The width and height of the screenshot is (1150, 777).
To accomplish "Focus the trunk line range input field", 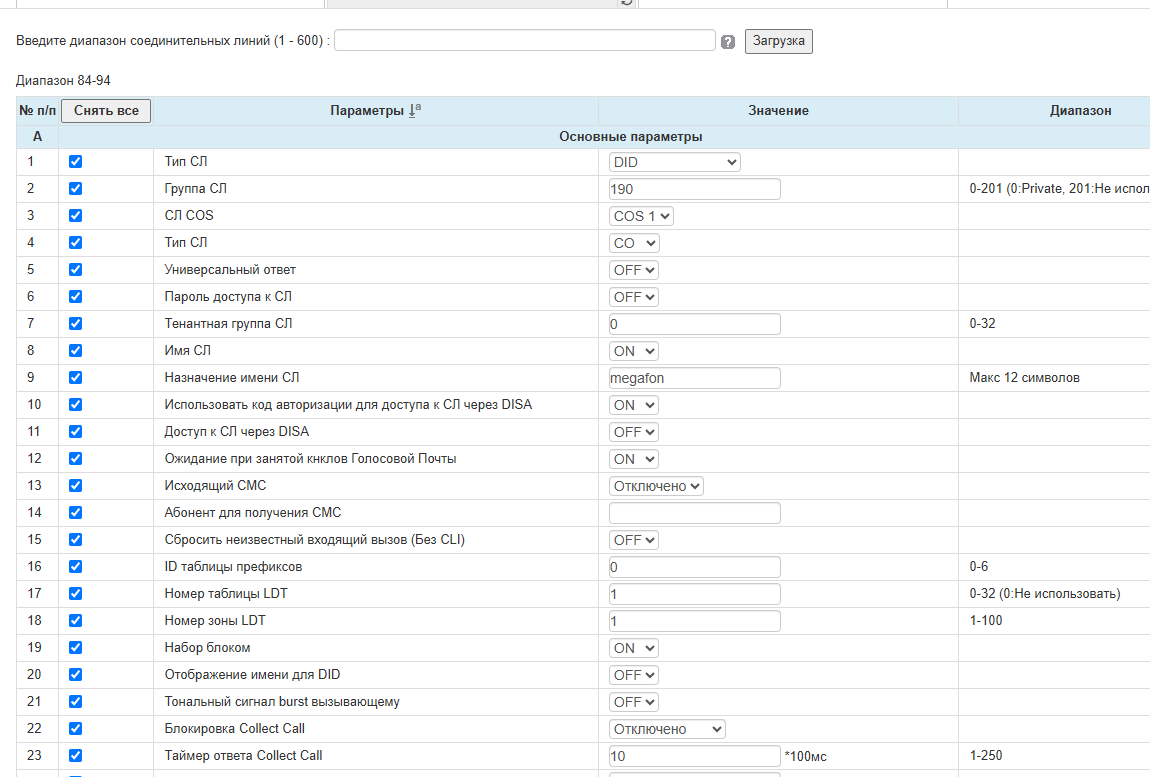I will pos(525,40).
